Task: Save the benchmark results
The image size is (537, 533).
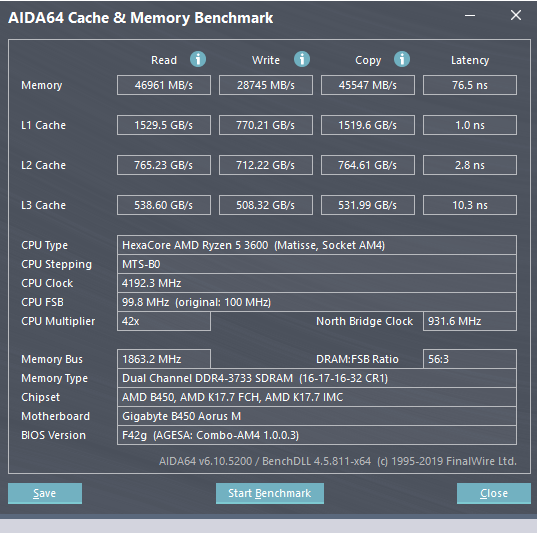Action: 45,493
